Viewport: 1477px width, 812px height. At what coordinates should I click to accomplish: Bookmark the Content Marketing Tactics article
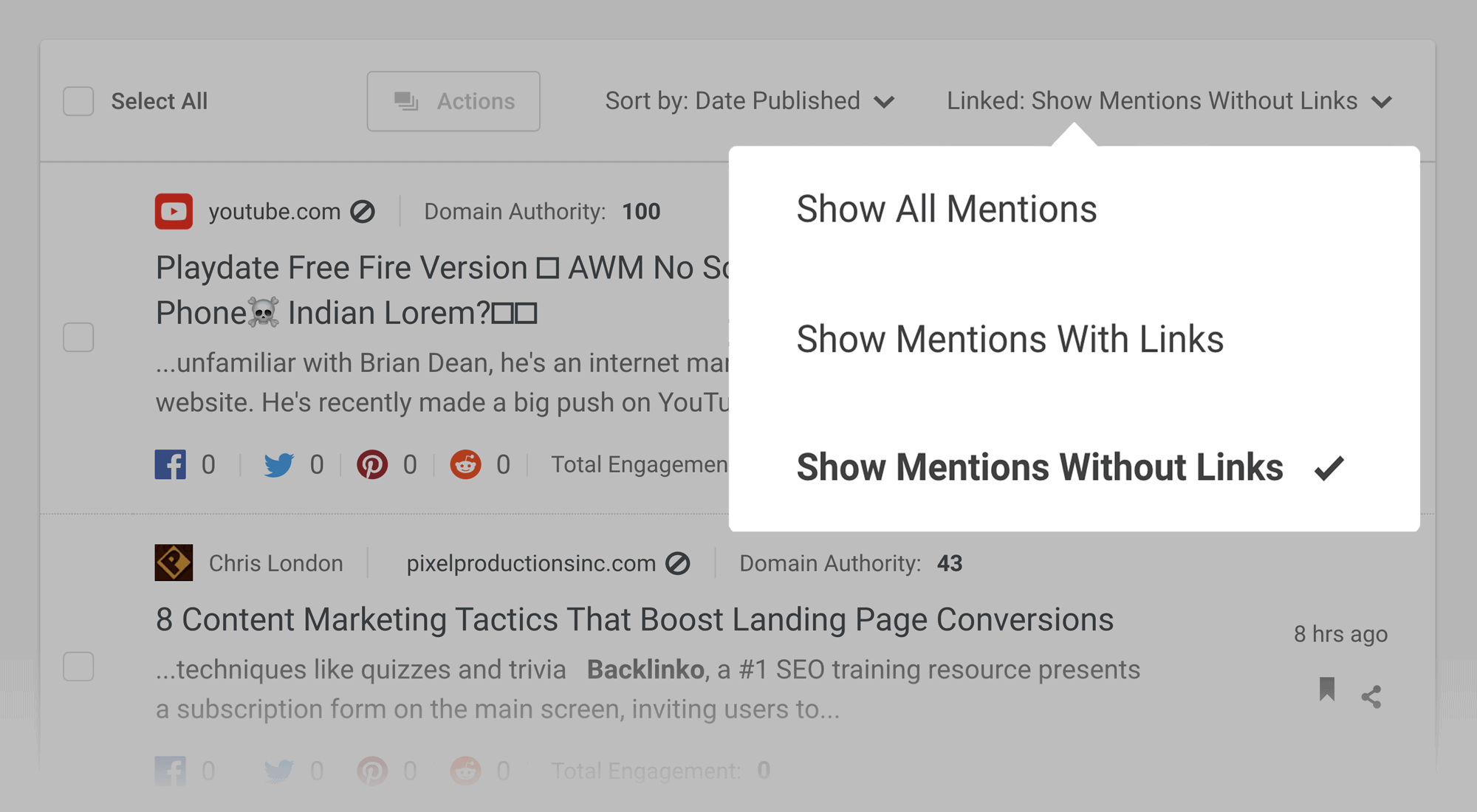[1326, 689]
